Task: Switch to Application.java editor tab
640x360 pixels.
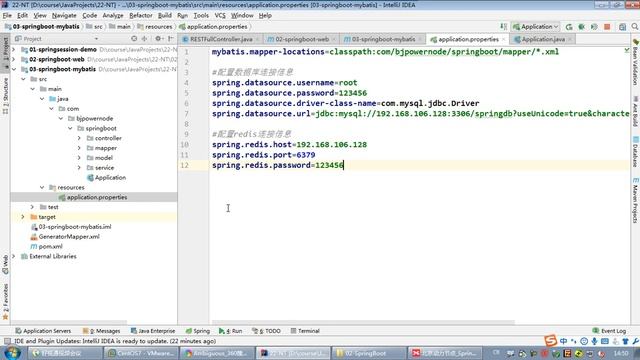Action: (x=543, y=39)
